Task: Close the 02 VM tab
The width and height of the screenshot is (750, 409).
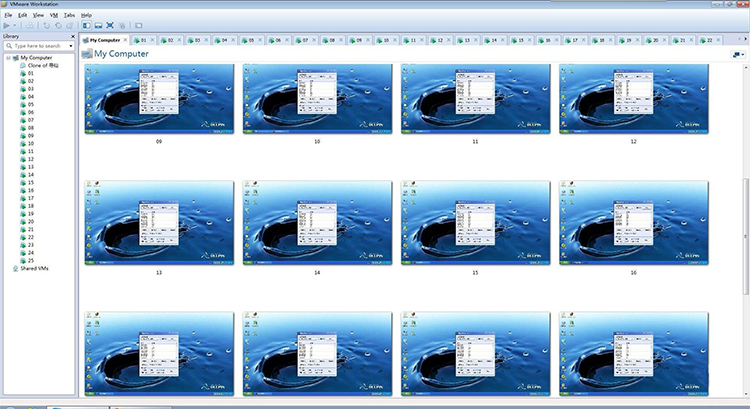Action: tap(179, 40)
